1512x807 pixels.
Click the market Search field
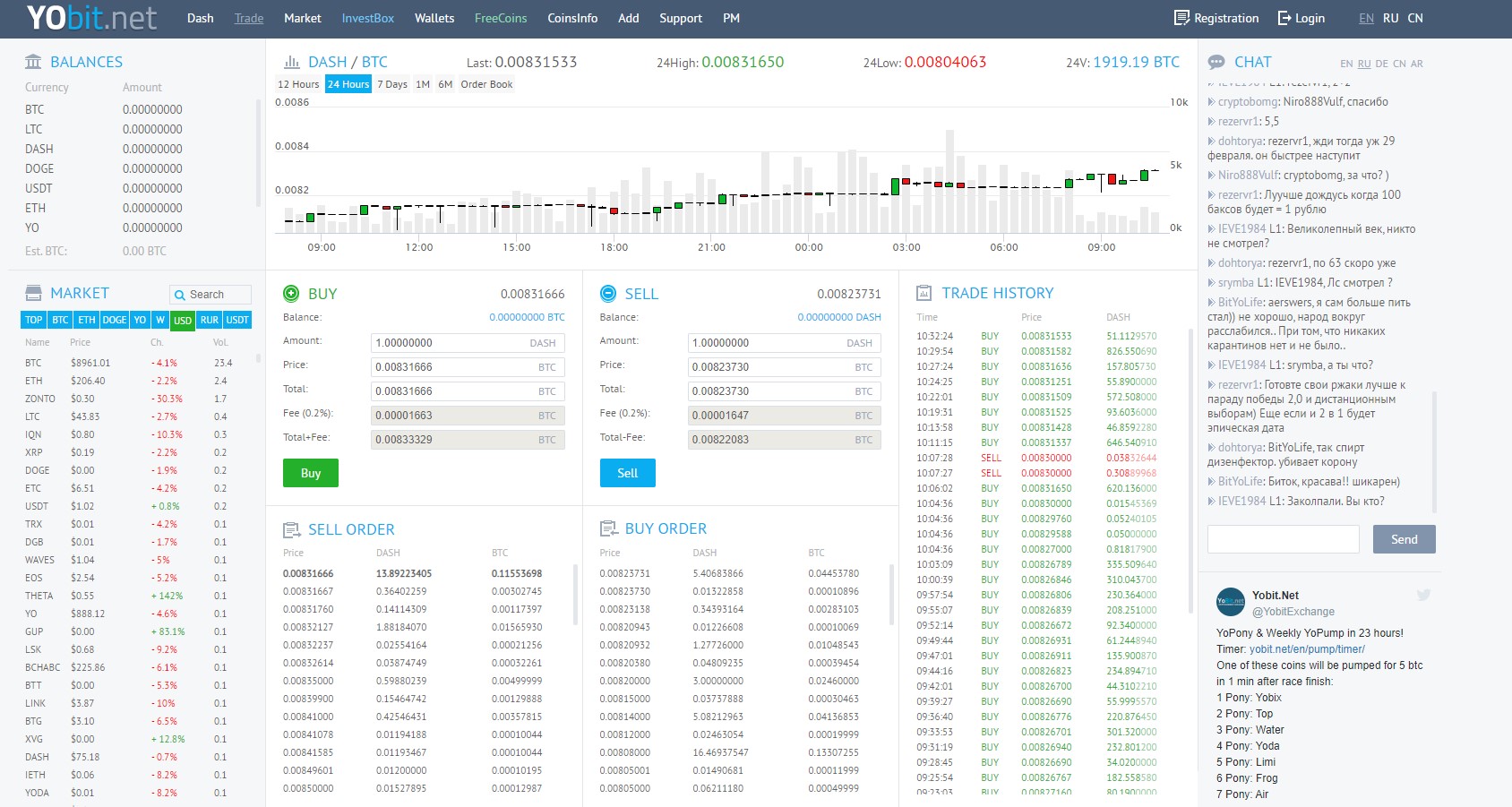click(210, 295)
